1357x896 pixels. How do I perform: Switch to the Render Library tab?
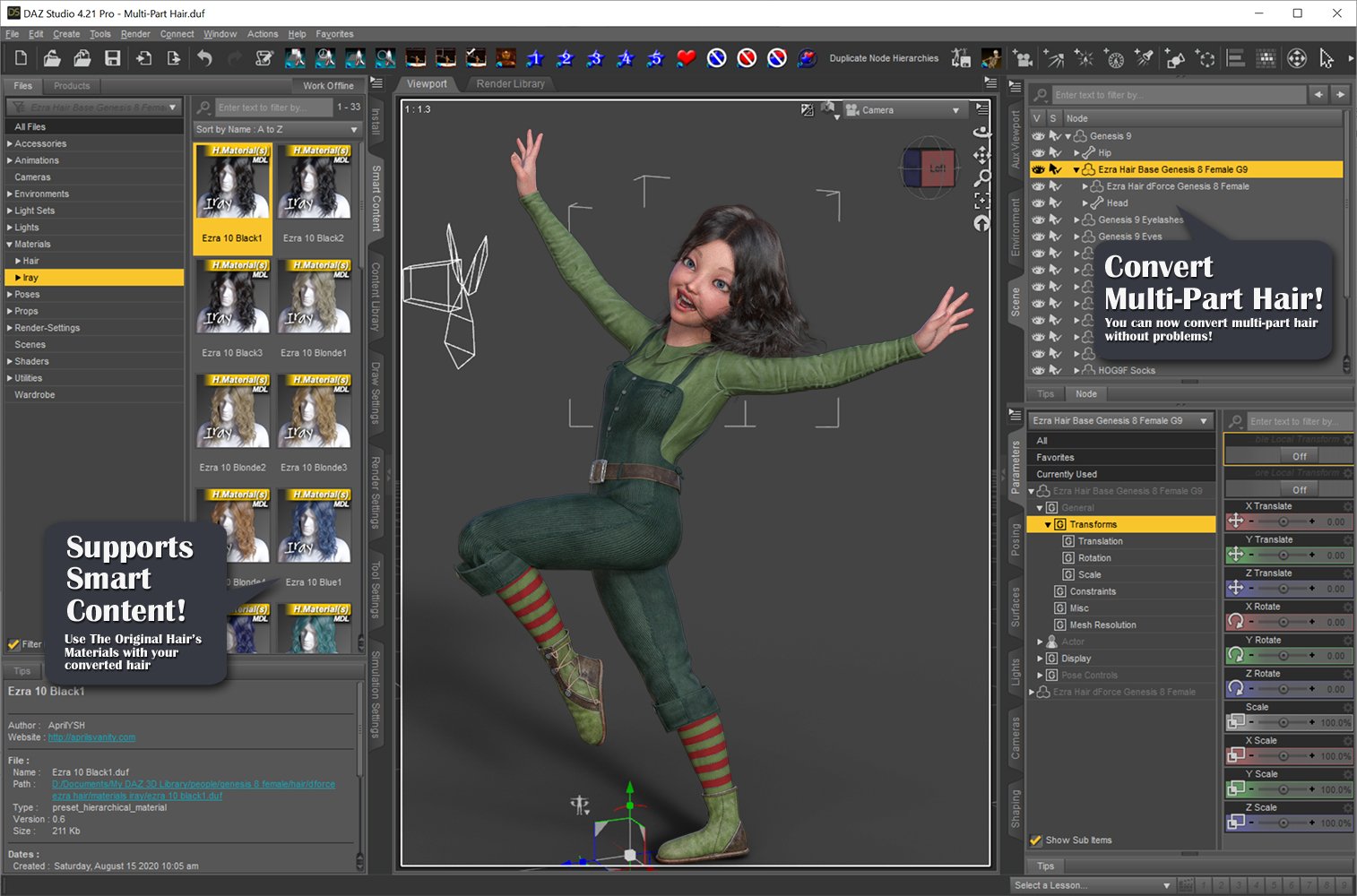[510, 83]
